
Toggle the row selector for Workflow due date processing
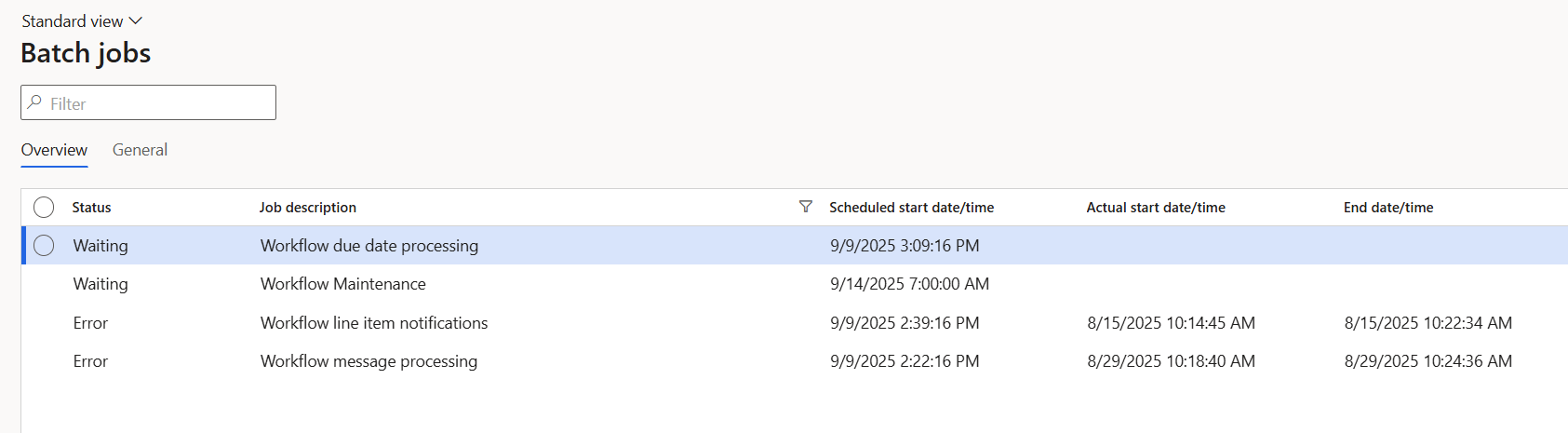[44, 246]
